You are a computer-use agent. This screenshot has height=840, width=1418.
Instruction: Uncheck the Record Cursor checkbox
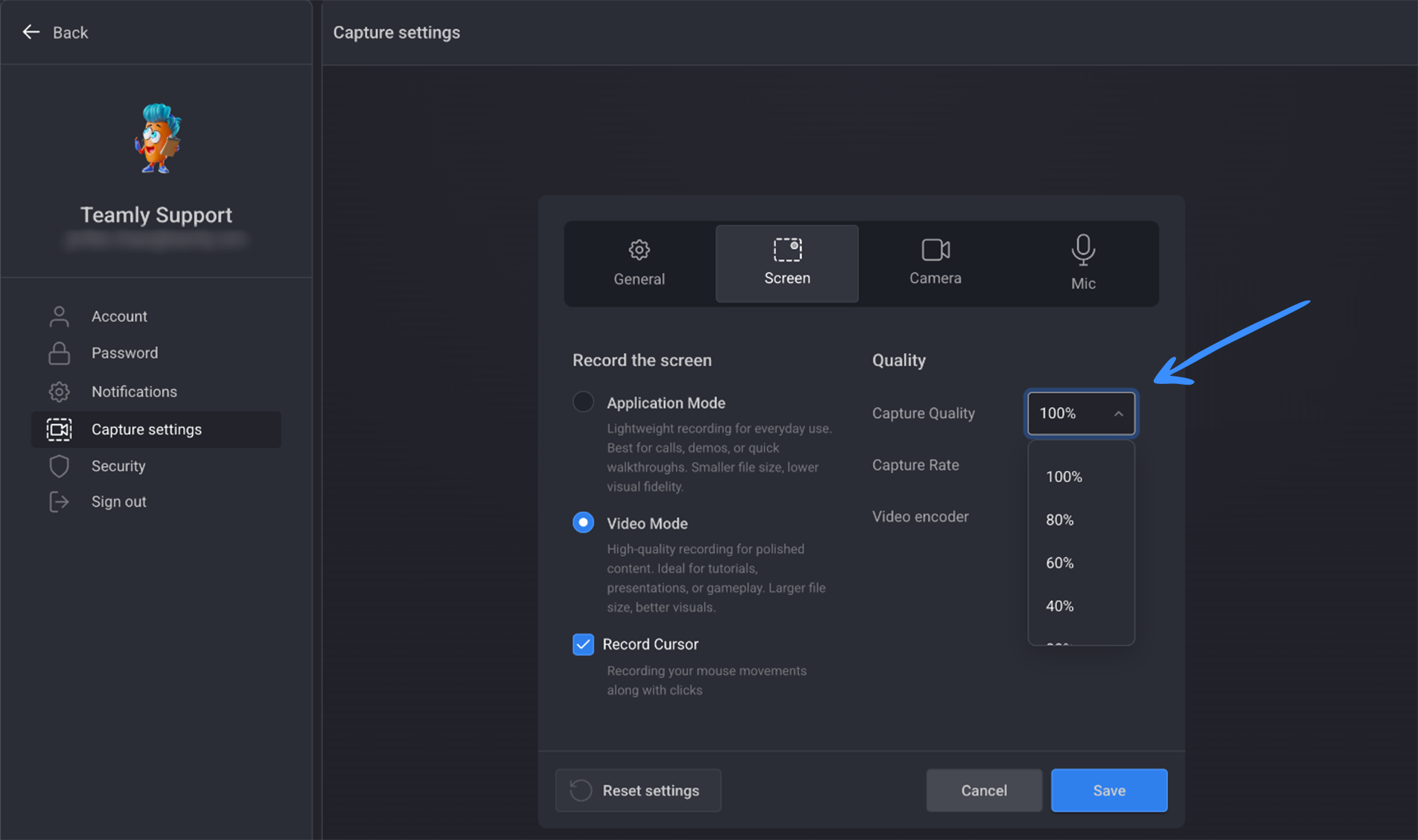tap(584, 644)
